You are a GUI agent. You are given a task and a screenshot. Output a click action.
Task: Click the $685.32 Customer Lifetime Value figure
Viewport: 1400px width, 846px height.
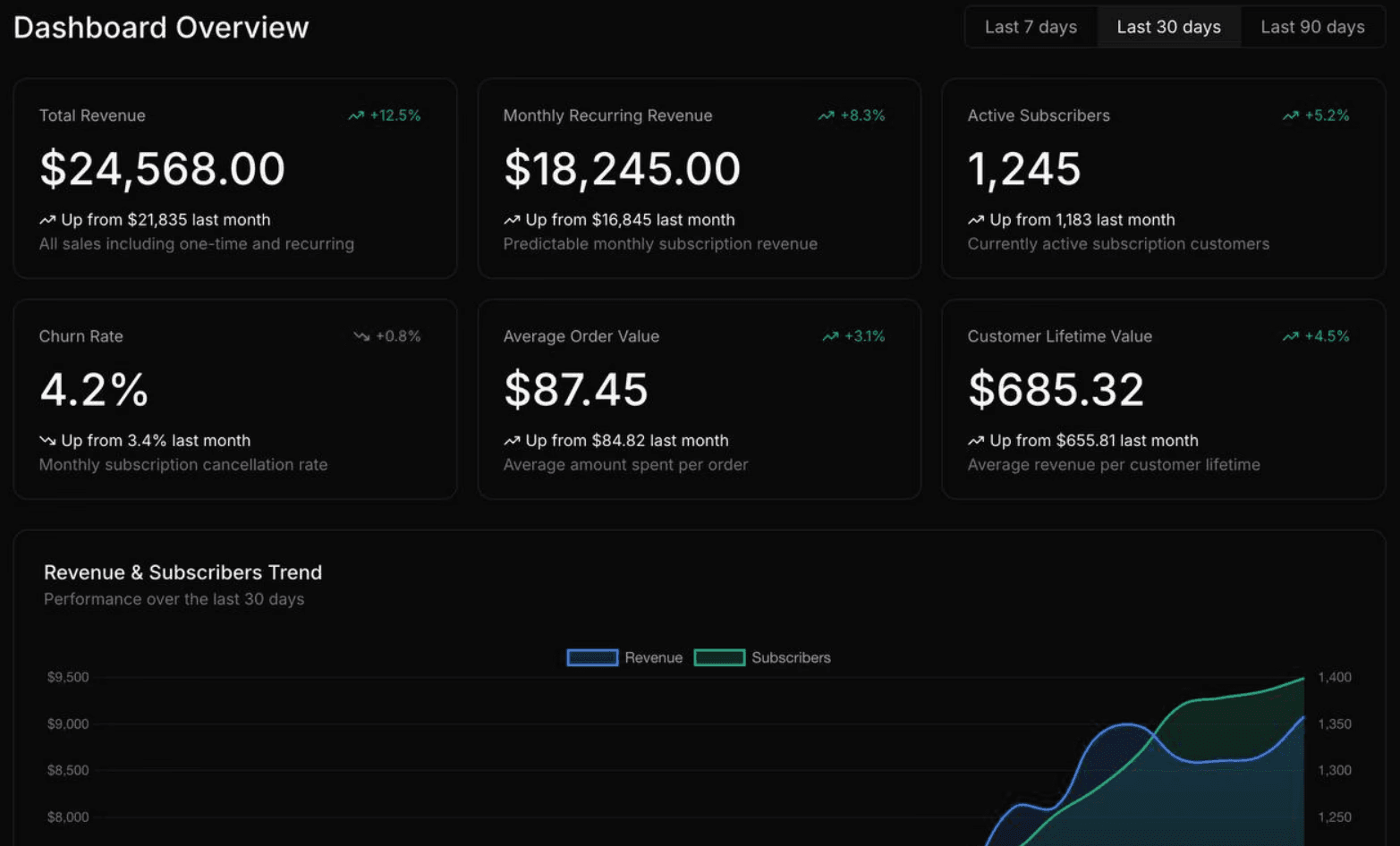pyautogui.click(x=1056, y=390)
